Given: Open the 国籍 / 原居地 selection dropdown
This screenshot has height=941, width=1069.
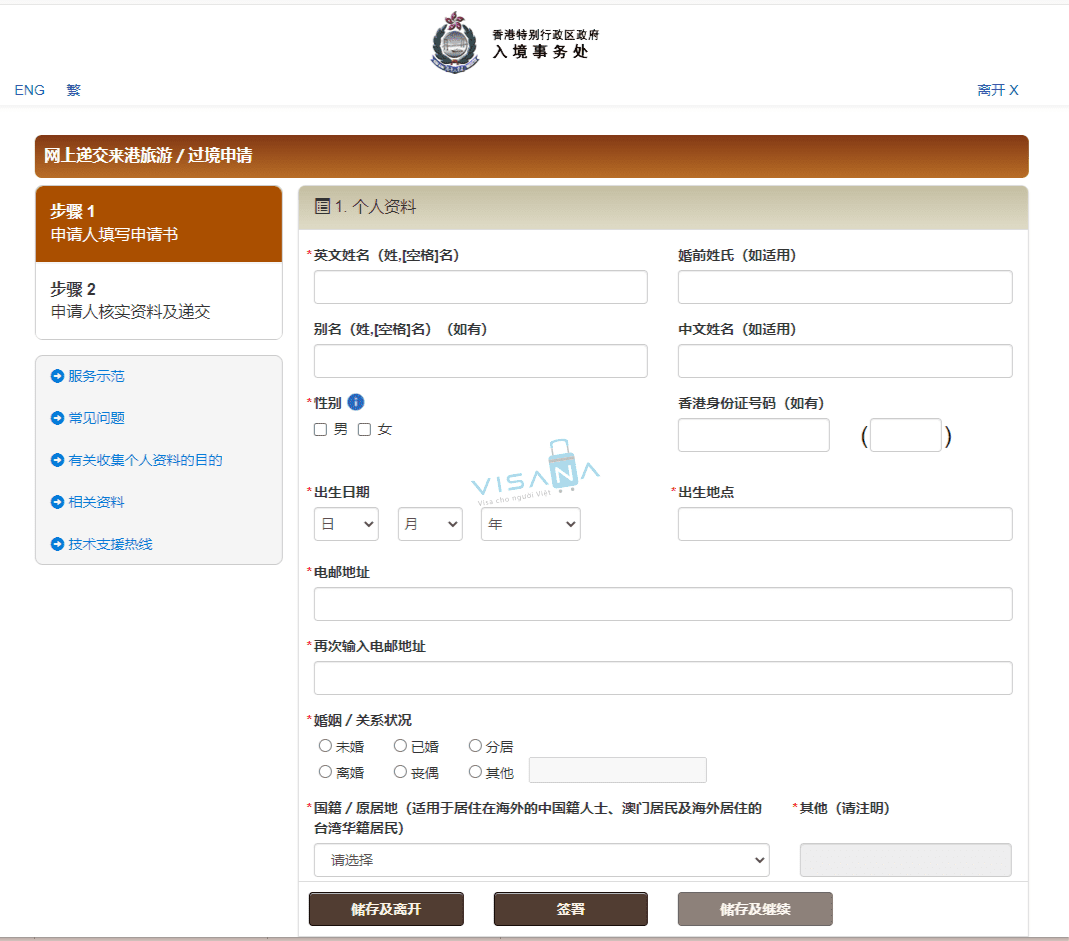Looking at the screenshot, I should 541,859.
